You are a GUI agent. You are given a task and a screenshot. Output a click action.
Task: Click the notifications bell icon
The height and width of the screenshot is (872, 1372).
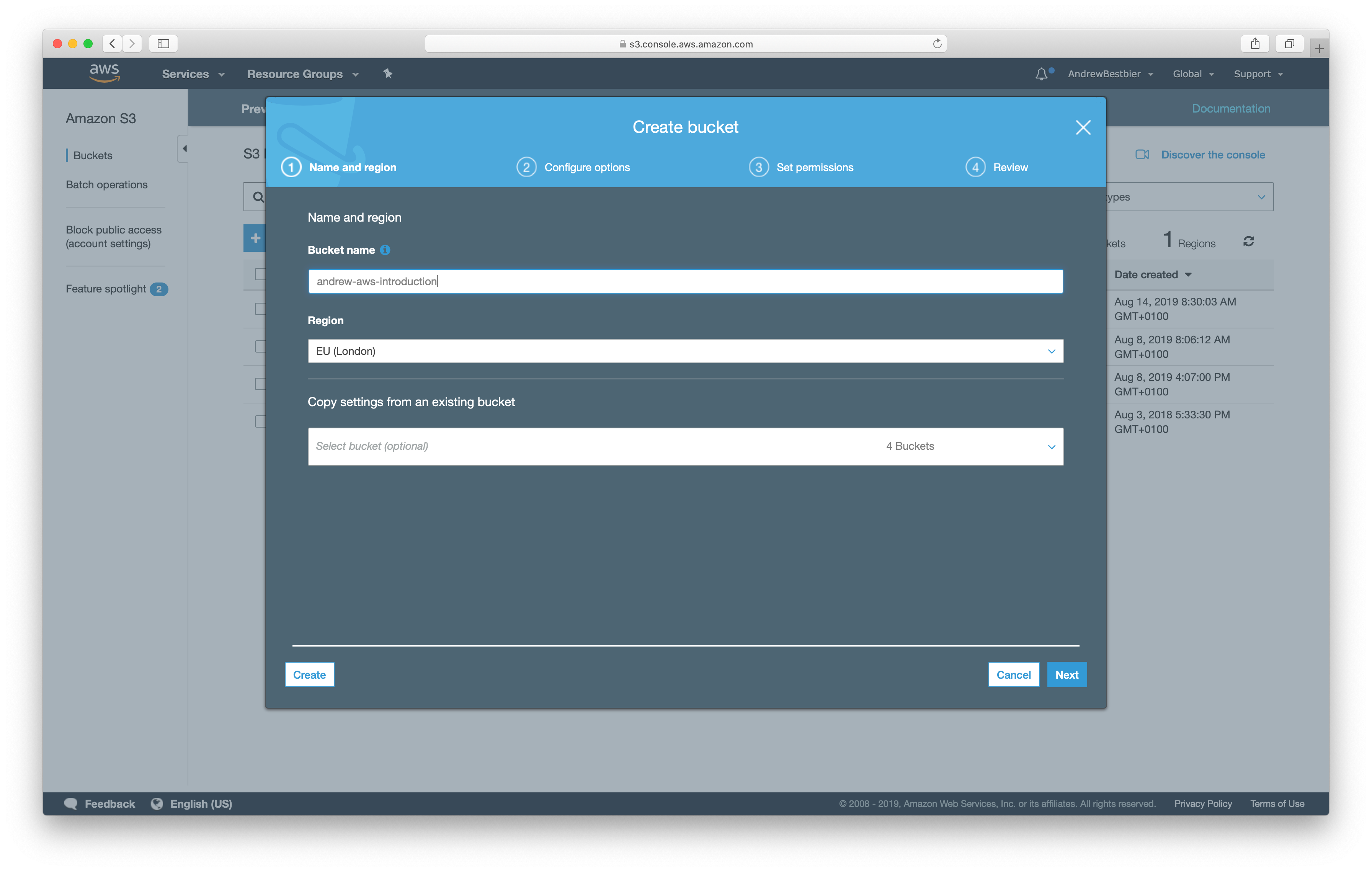(1041, 74)
